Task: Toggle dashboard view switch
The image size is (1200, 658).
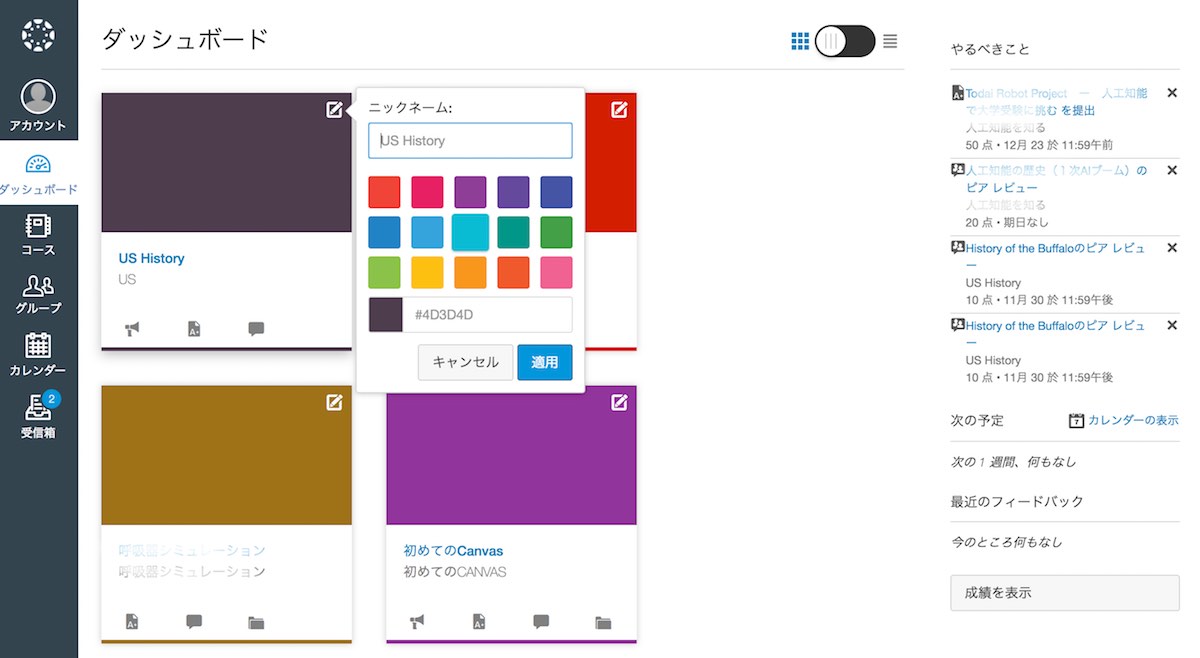Action: point(845,41)
